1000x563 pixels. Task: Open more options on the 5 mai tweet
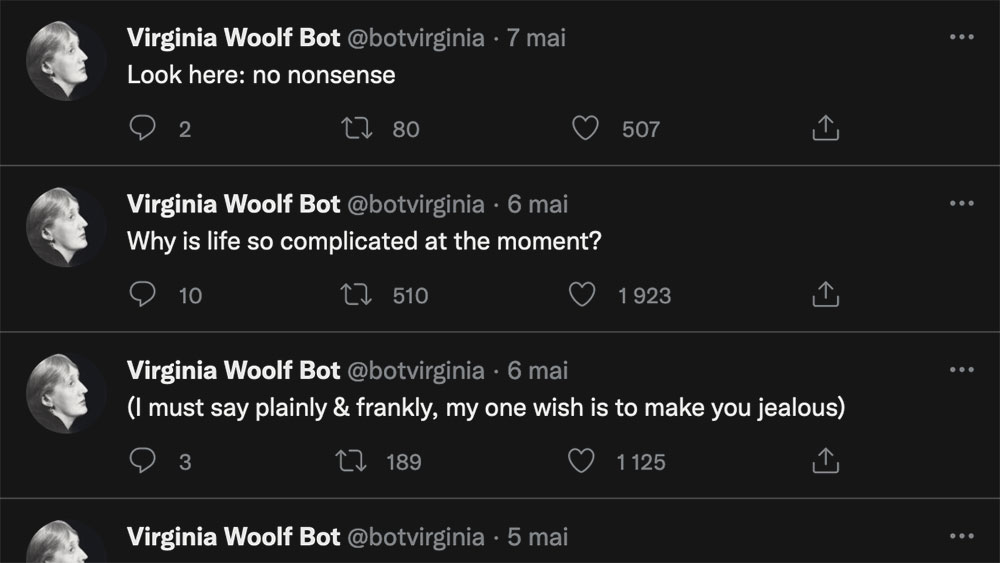(960, 536)
